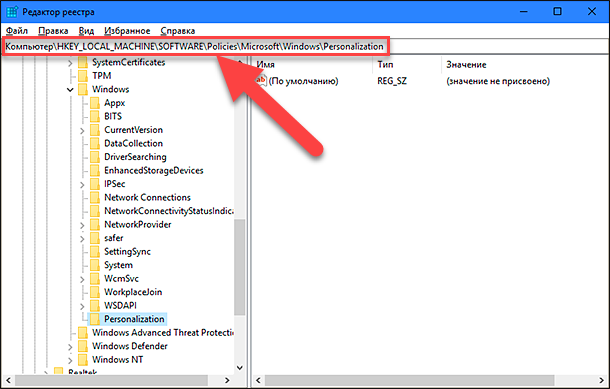Screen dimensions: 610x389
Task: Click the DriverSearching folder icon
Action: coord(95,157)
